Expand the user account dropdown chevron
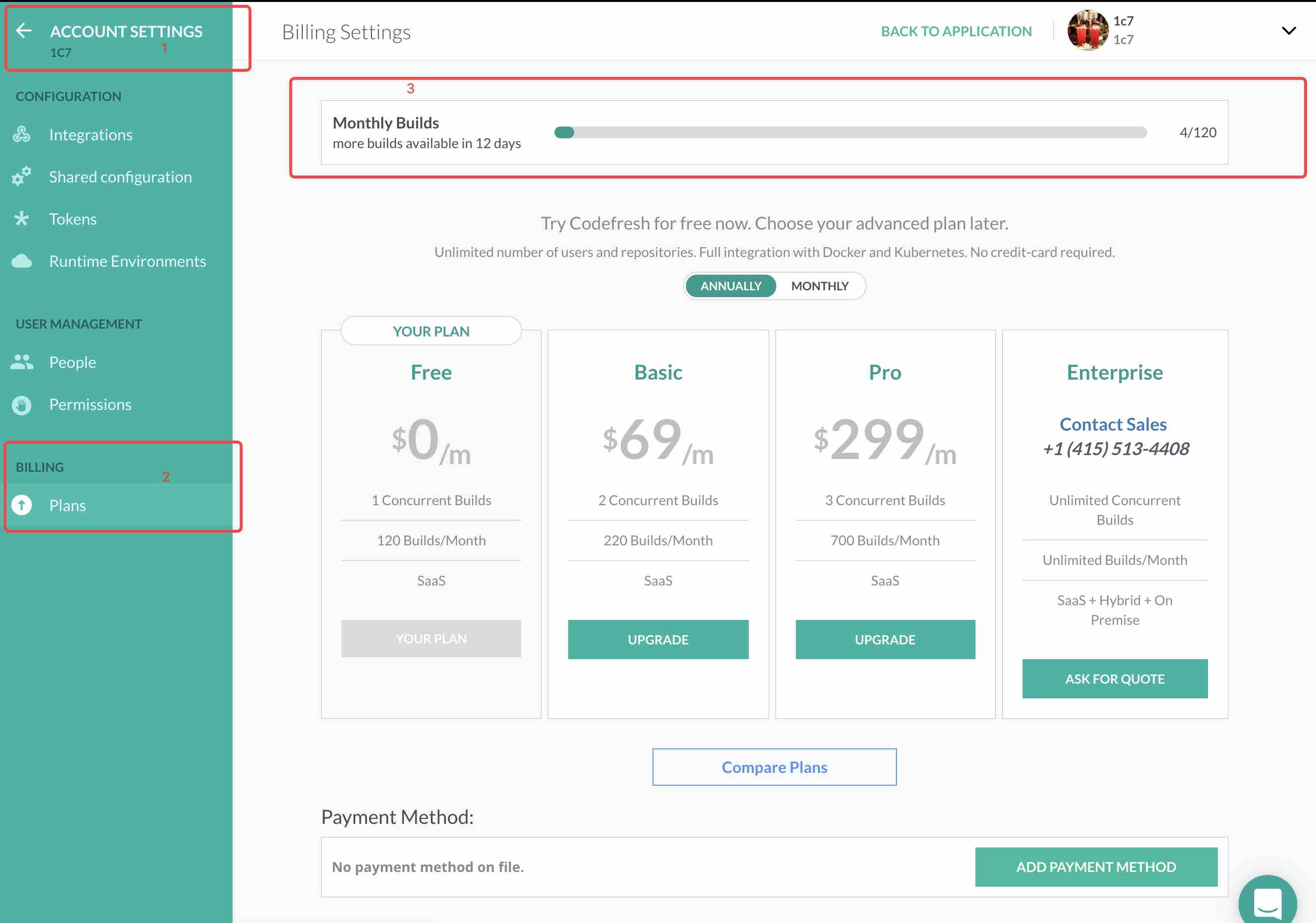 [1289, 31]
